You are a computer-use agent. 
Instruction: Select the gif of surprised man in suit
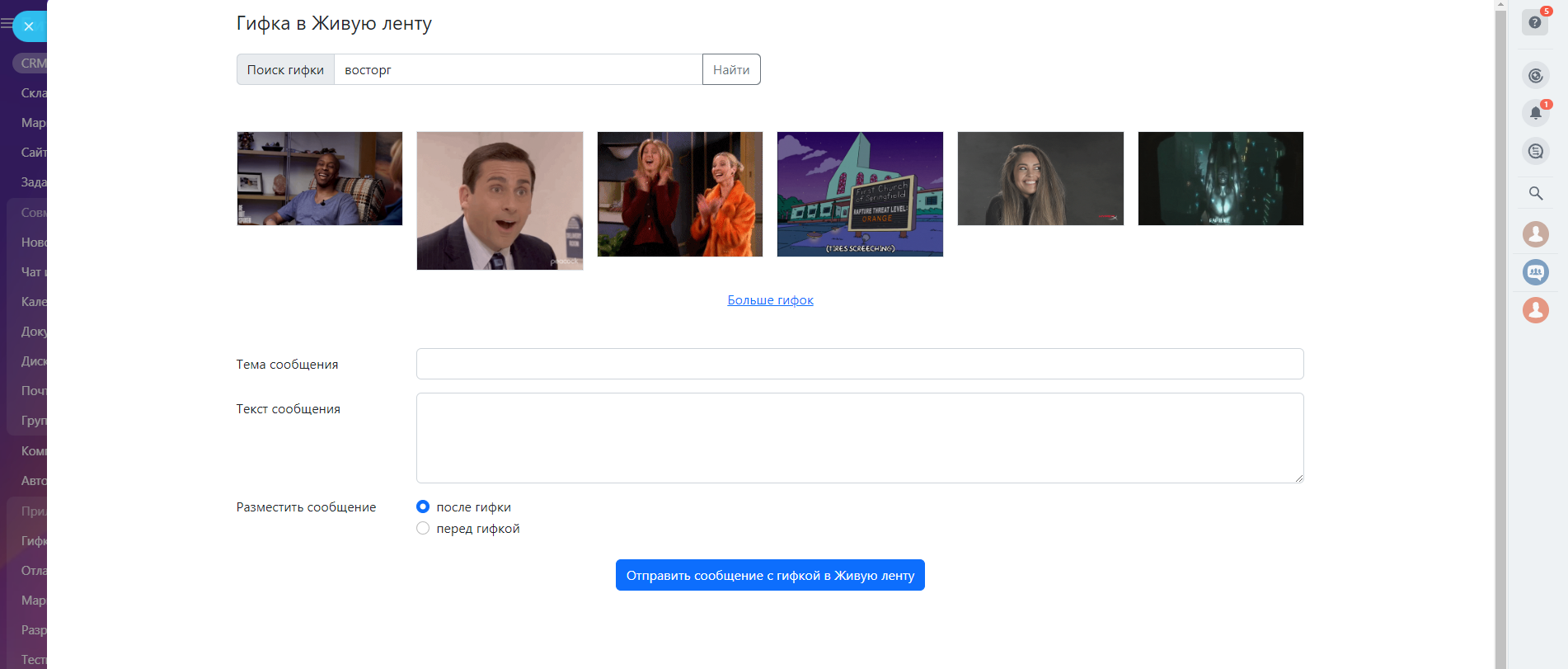500,200
